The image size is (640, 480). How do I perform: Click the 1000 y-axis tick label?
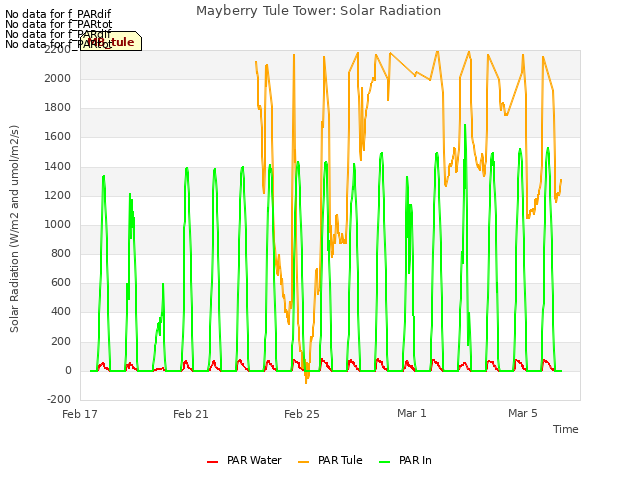58,224
